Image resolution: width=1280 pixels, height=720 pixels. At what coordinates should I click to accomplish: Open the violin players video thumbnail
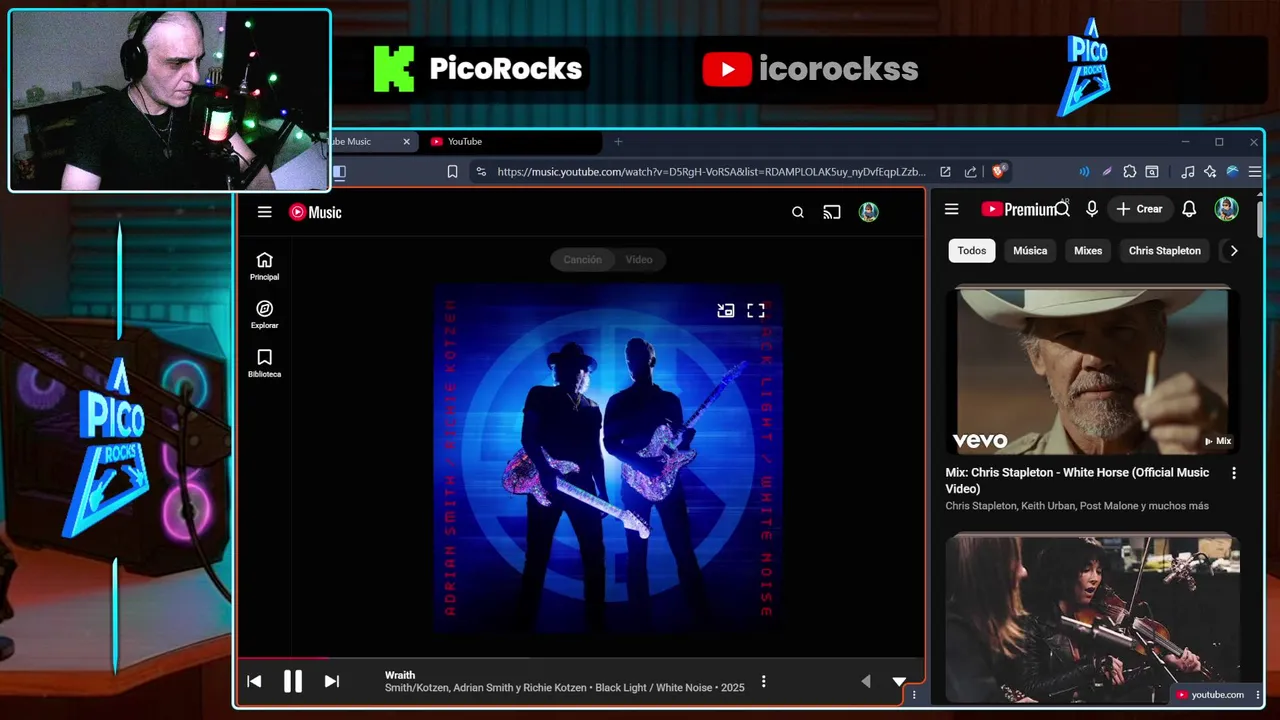pyautogui.click(x=1093, y=618)
